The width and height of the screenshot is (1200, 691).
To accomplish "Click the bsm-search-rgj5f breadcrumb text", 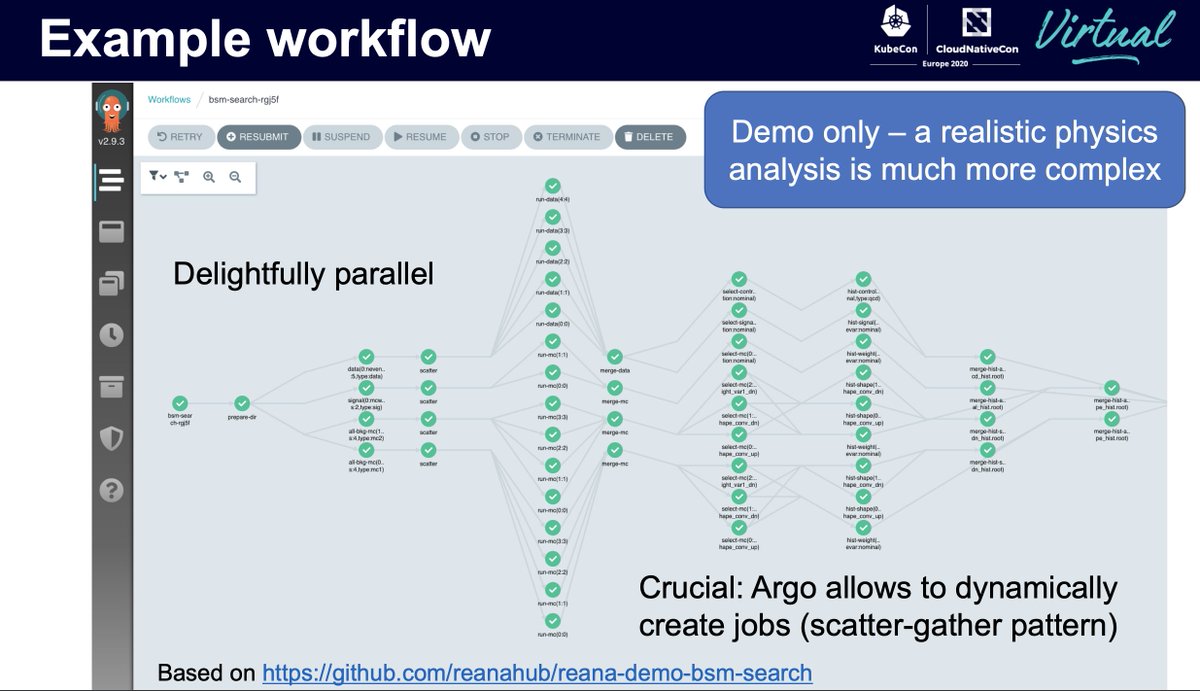I will pyautogui.click(x=242, y=100).
